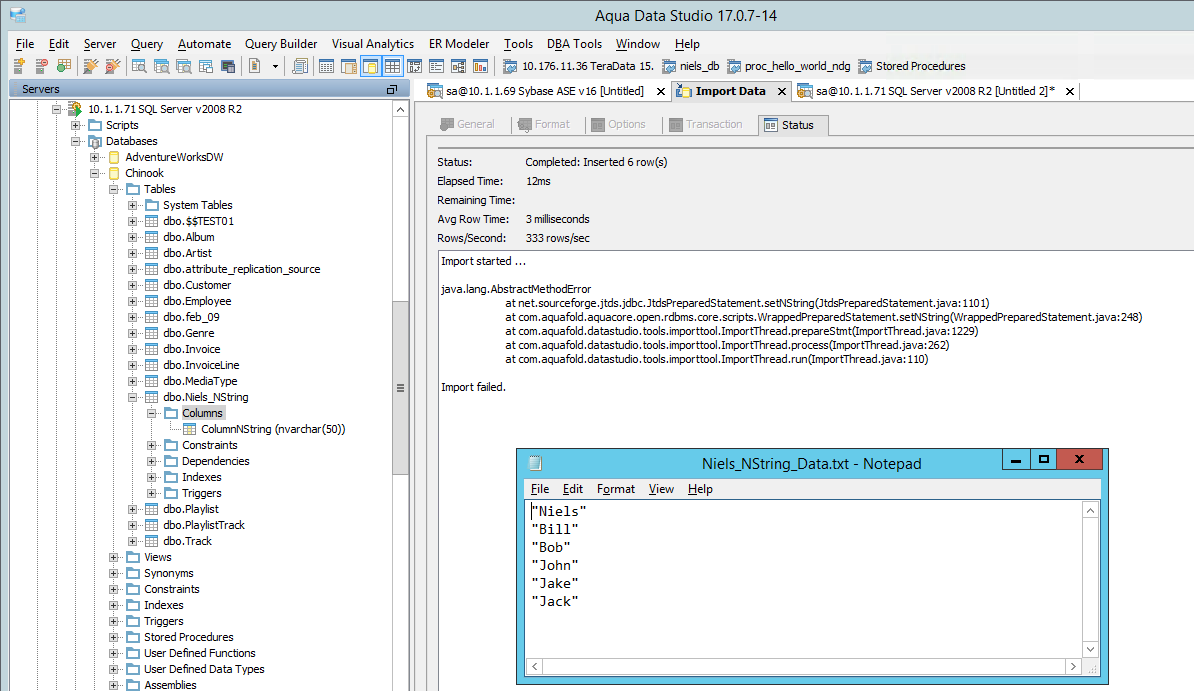
Task: Expand the Views folder node
Action: tap(113, 557)
